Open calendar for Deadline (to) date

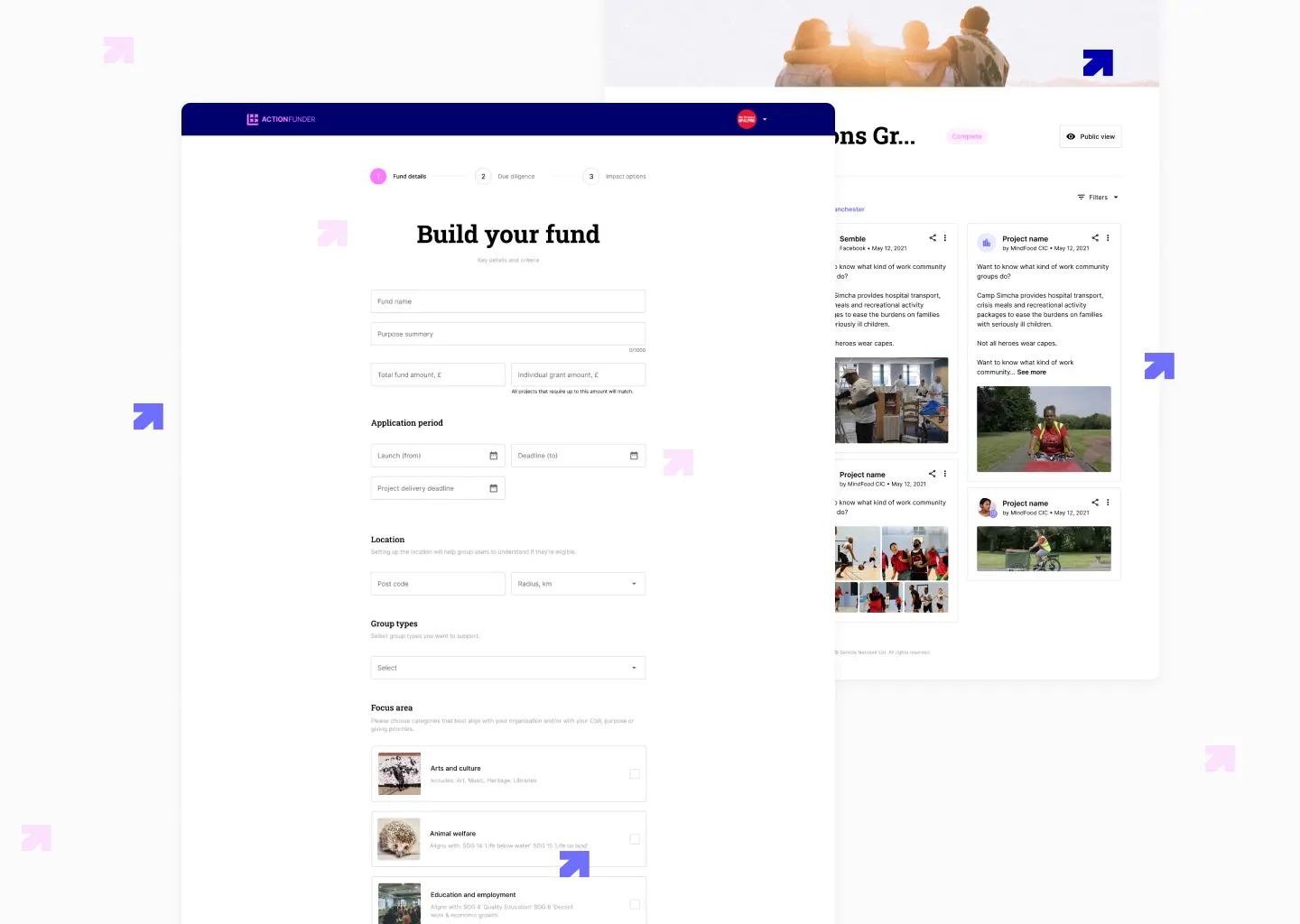pos(634,456)
